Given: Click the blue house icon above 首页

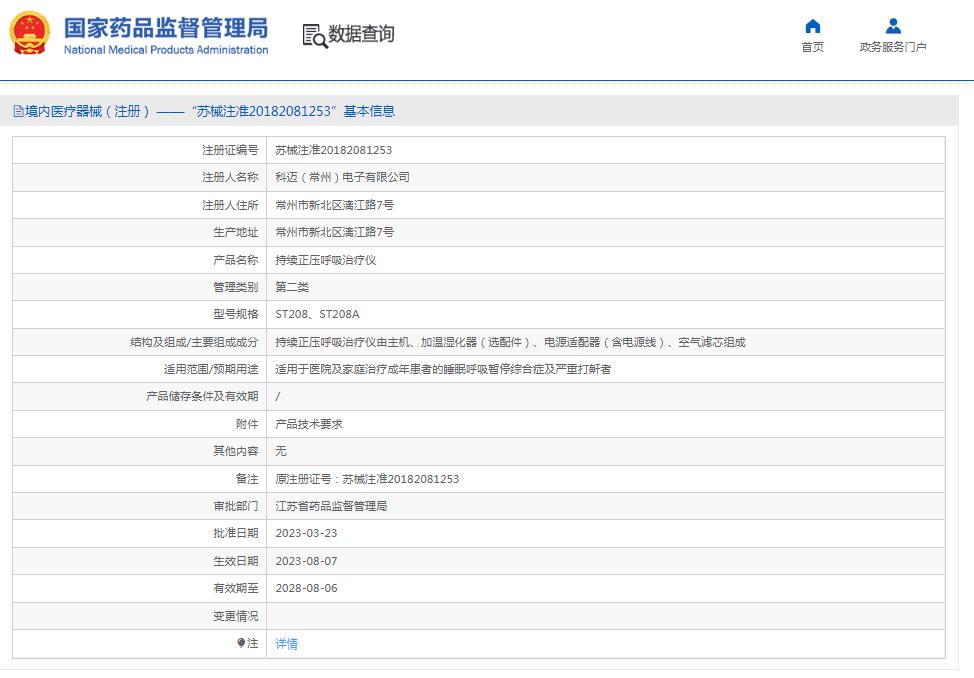Looking at the screenshot, I should pos(812,26).
